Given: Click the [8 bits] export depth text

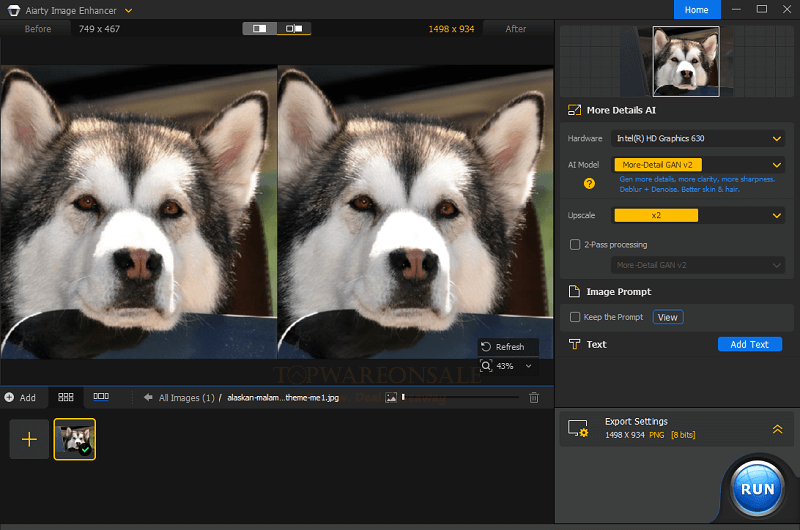Looking at the screenshot, I should pos(683,435).
